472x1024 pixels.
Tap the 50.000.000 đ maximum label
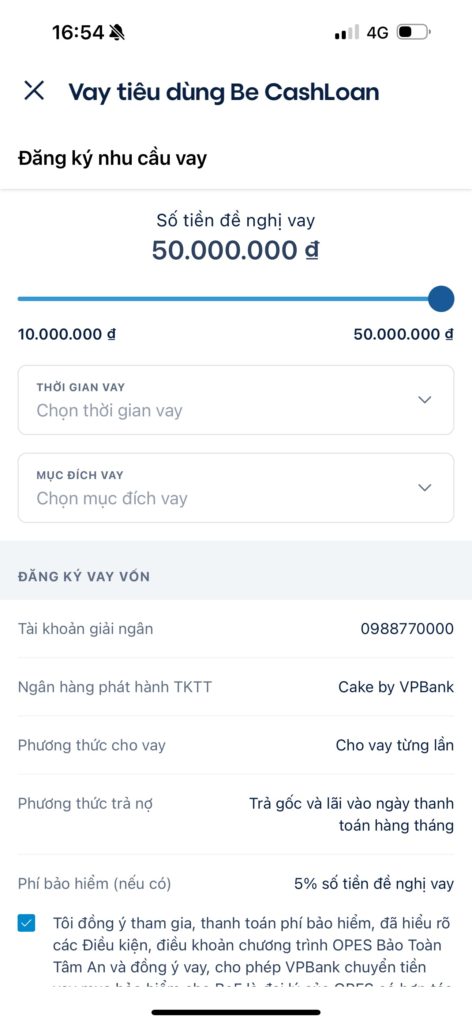pos(403,334)
